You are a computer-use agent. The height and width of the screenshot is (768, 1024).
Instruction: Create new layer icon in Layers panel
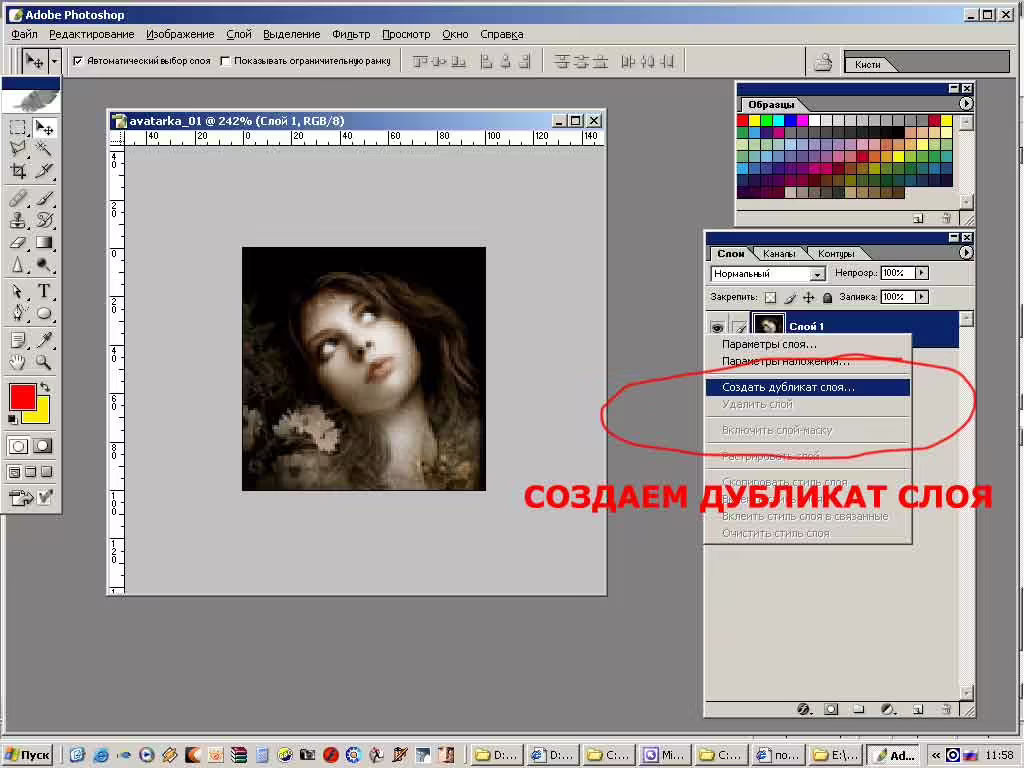[918, 709]
